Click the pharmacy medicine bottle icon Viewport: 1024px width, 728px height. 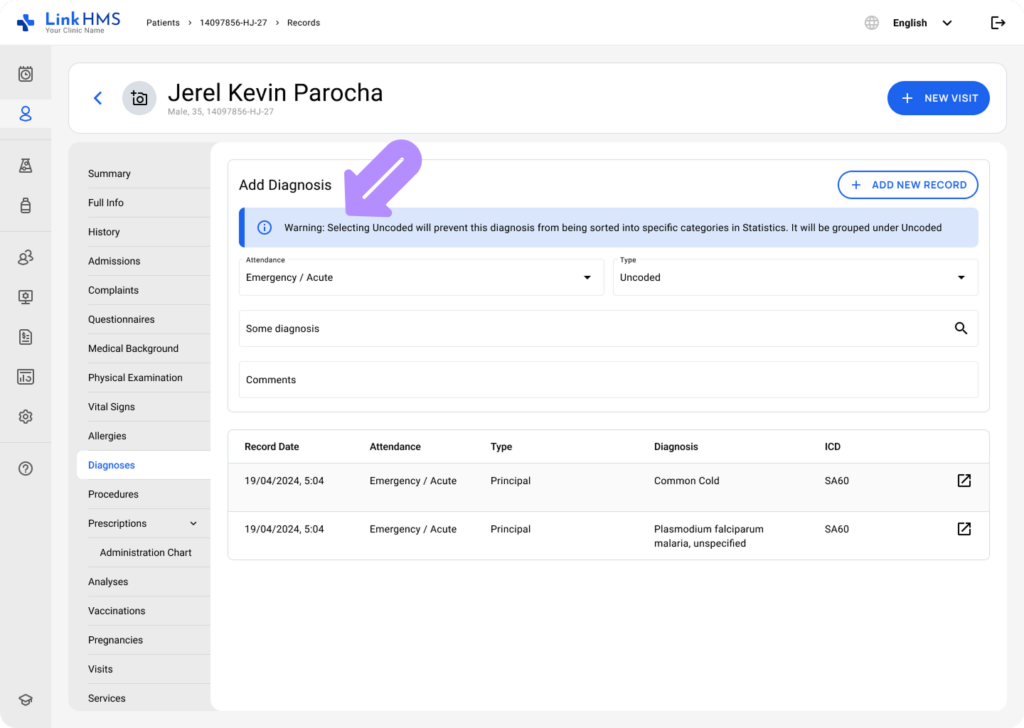point(25,205)
